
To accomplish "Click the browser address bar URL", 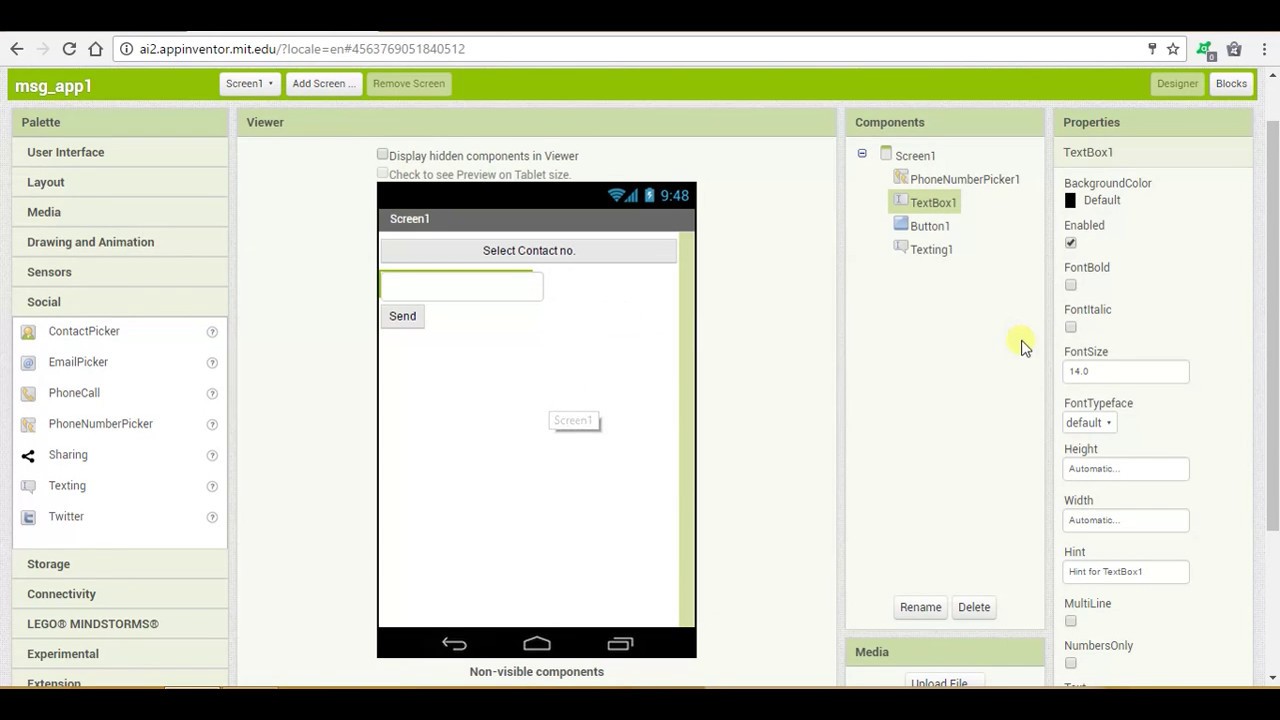I will (x=302, y=49).
